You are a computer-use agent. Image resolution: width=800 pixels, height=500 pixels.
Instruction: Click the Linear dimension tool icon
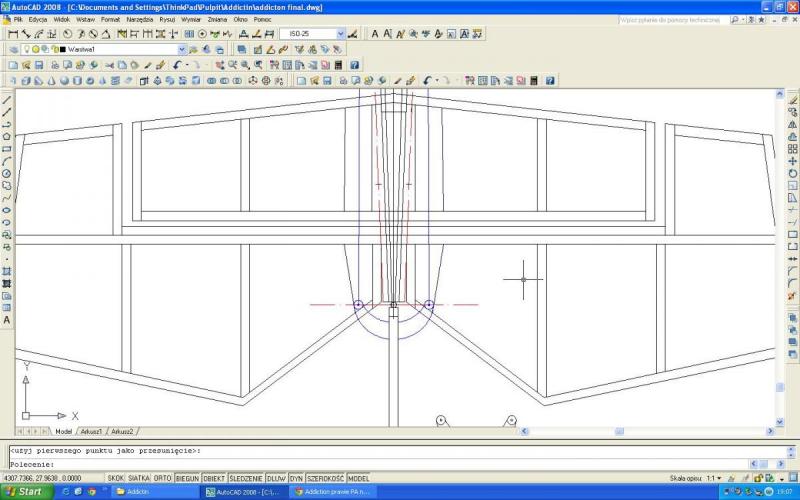(13, 34)
